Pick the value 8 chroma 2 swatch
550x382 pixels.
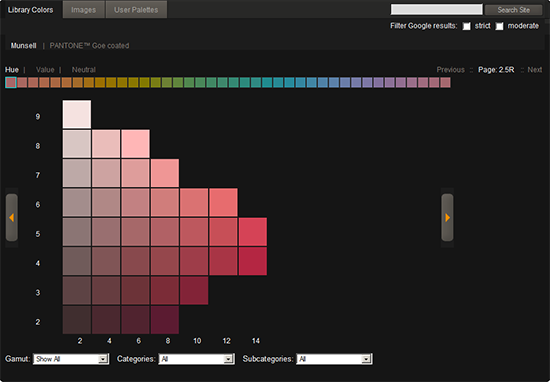77,144
